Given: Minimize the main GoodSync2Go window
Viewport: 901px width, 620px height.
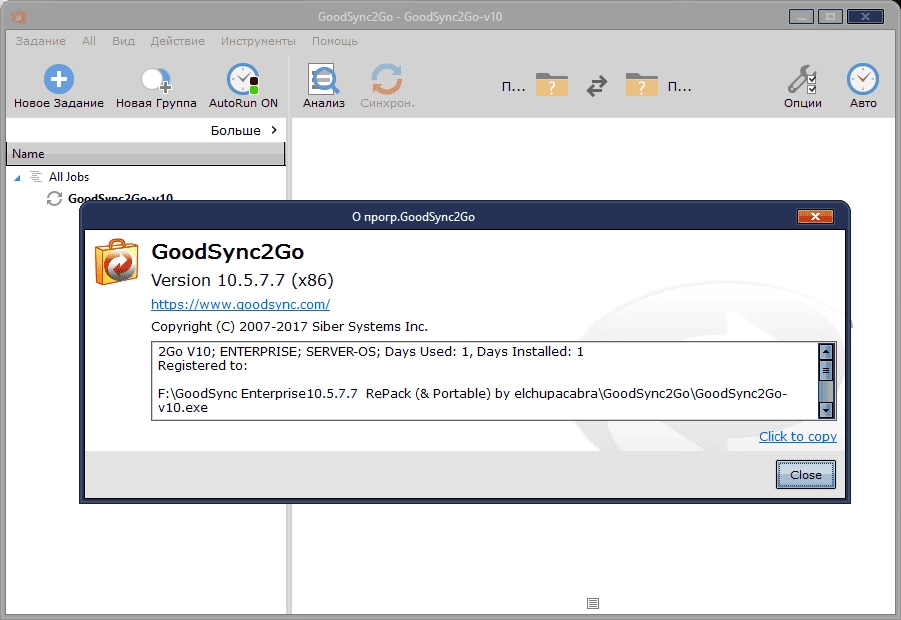Looking at the screenshot, I should pyautogui.click(x=801, y=17).
